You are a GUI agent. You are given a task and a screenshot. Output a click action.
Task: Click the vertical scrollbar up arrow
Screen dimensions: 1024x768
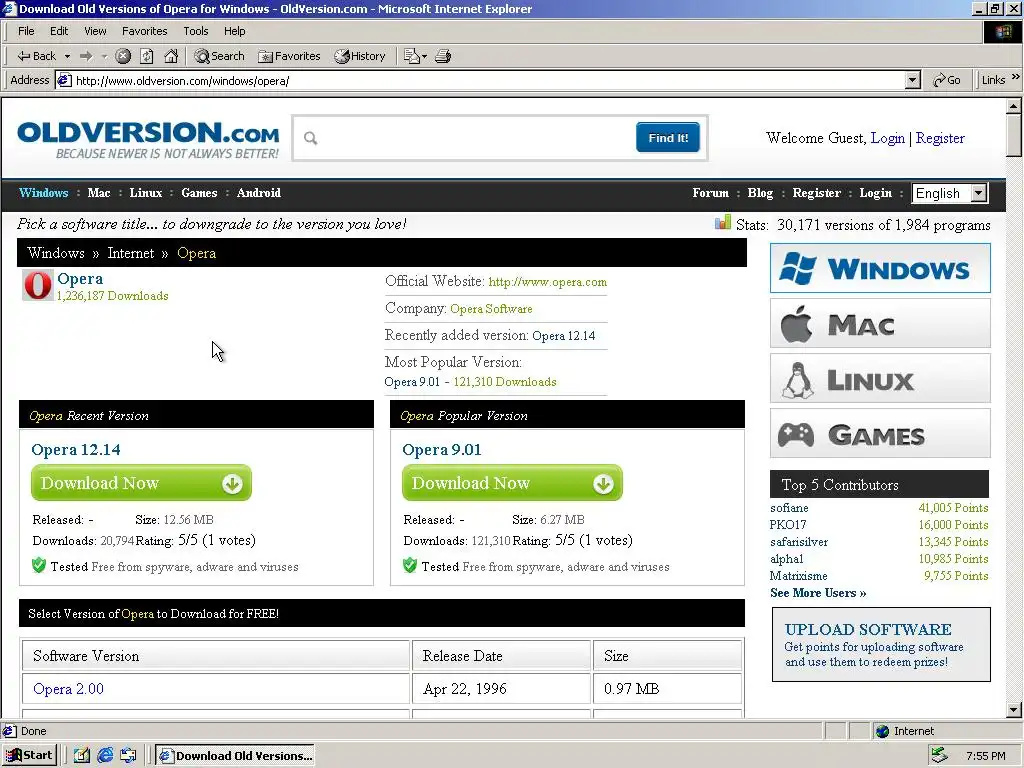[x=1014, y=106]
